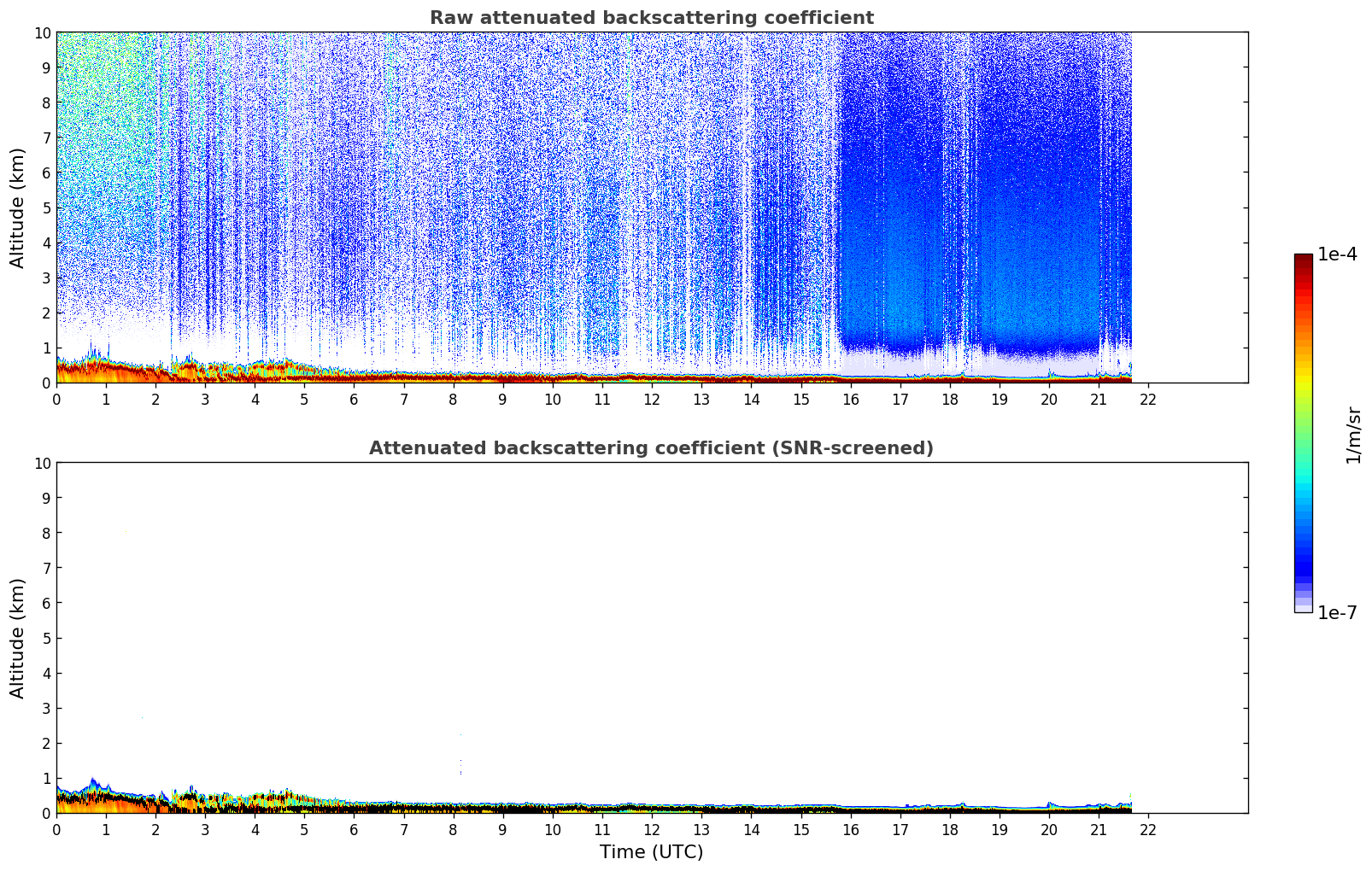The height and width of the screenshot is (871, 1372).
Task: Click the "17" time tick under the bottom plot
Action: click(900, 830)
